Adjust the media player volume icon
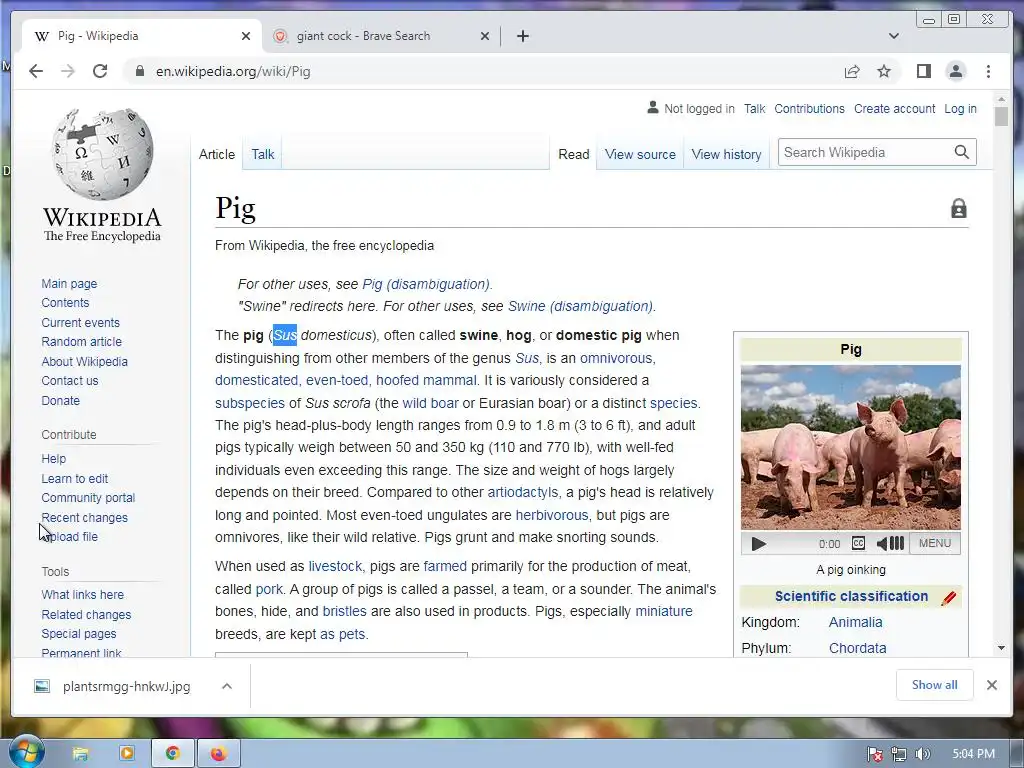 click(x=890, y=543)
